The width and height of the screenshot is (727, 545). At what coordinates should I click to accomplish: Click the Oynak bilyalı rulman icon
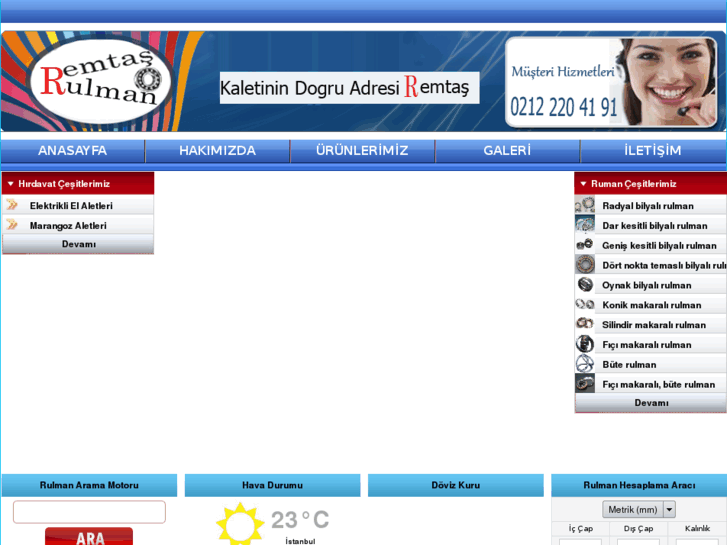click(585, 284)
